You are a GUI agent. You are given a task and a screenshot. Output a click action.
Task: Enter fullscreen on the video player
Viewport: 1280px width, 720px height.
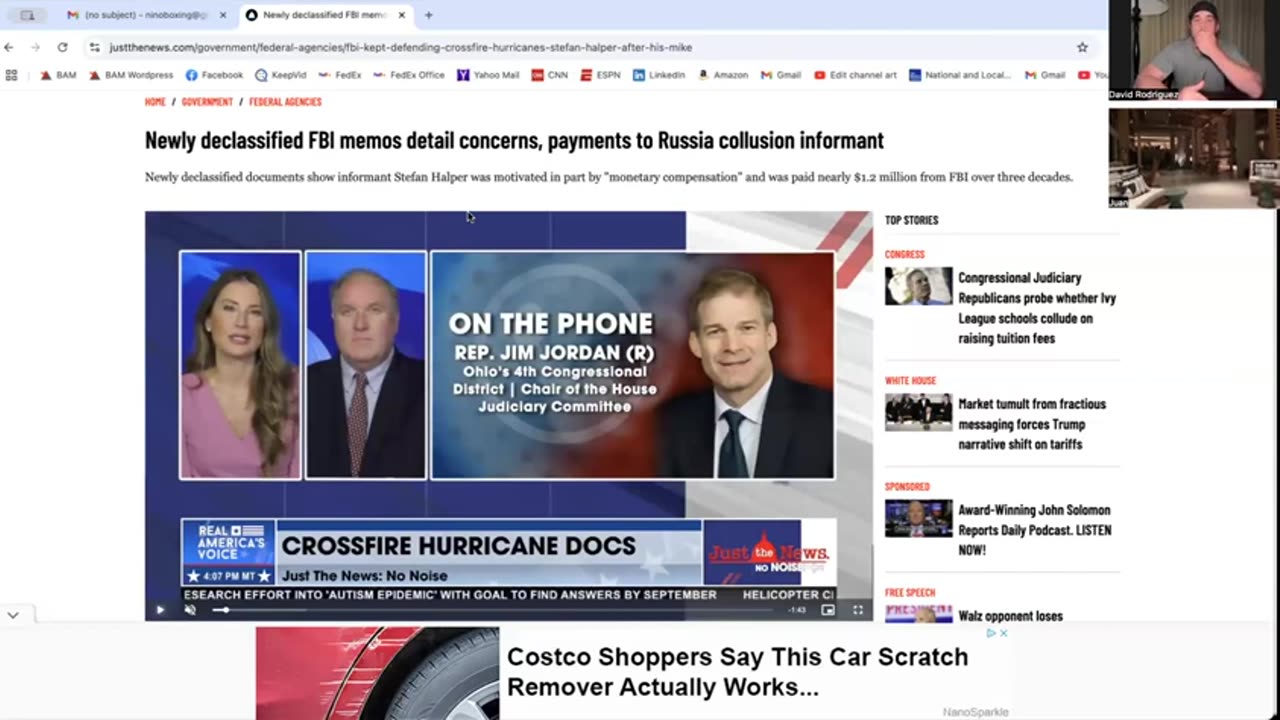(857, 610)
